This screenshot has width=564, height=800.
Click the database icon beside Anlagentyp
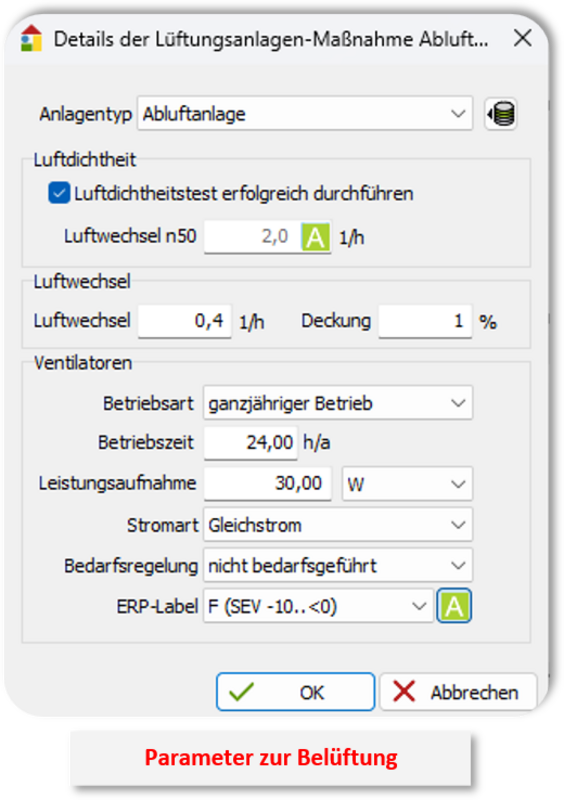[x=501, y=114]
